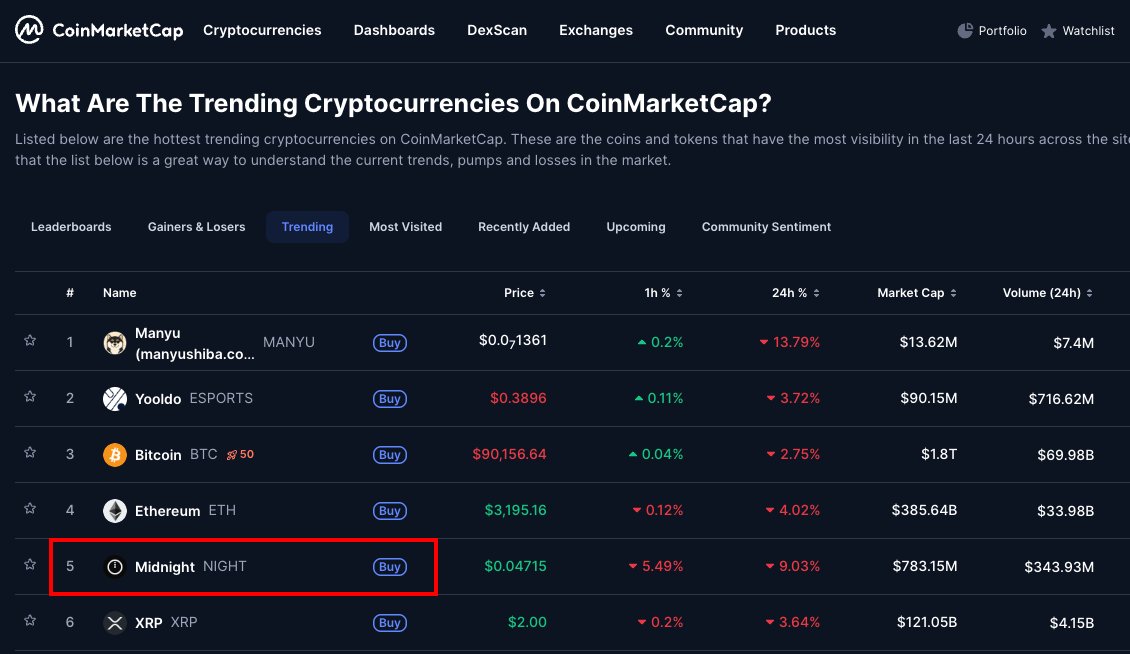Switch to the Gainers & Losers tab
Image resolution: width=1130 pixels, height=654 pixels.
(196, 227)
